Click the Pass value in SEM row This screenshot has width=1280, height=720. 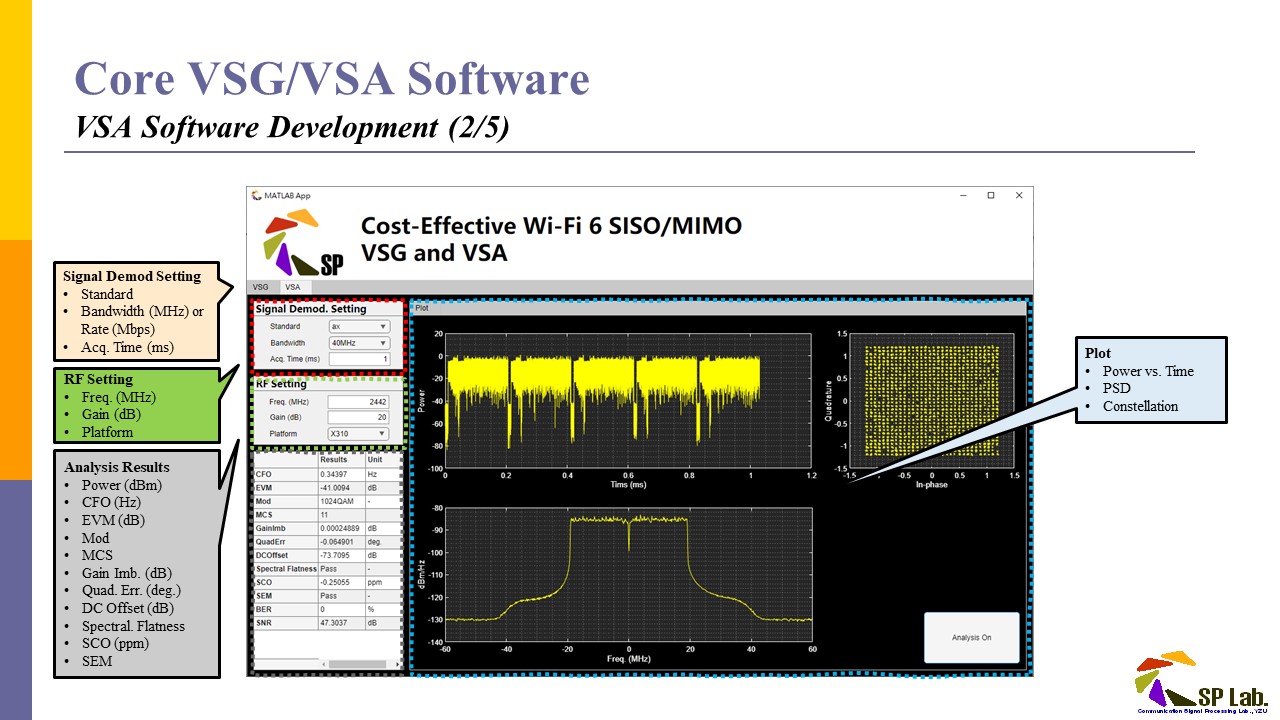pyautogui.click(x=341, y=596)
